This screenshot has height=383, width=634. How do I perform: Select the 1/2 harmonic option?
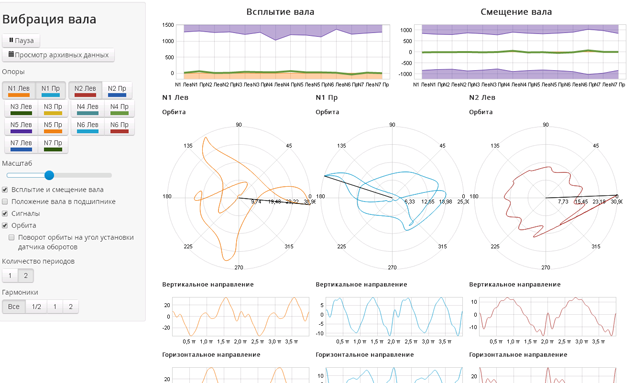click(x=36, y=307)
